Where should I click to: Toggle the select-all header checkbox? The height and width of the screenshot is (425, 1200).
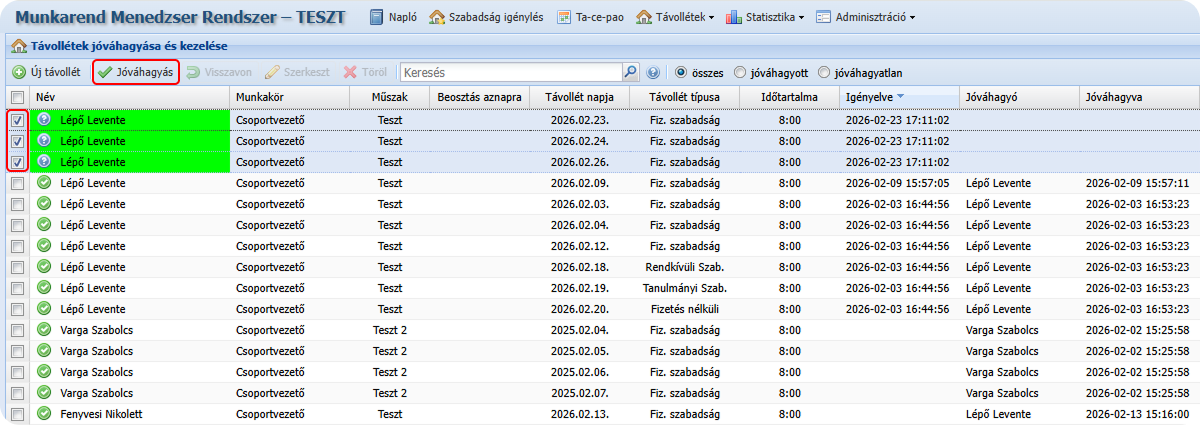17,97
